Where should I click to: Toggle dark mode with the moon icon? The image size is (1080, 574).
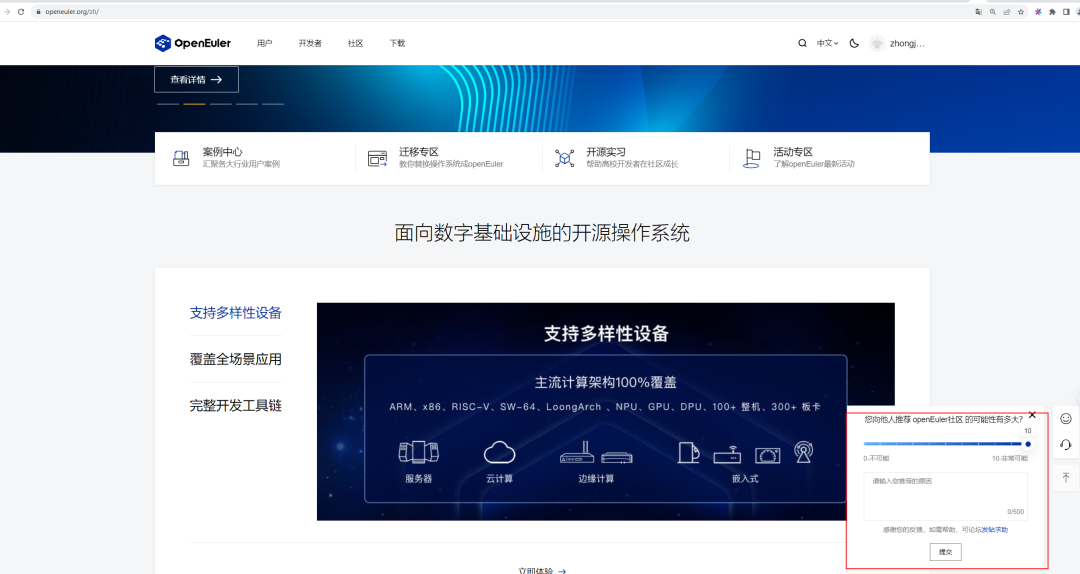(854, 43)
